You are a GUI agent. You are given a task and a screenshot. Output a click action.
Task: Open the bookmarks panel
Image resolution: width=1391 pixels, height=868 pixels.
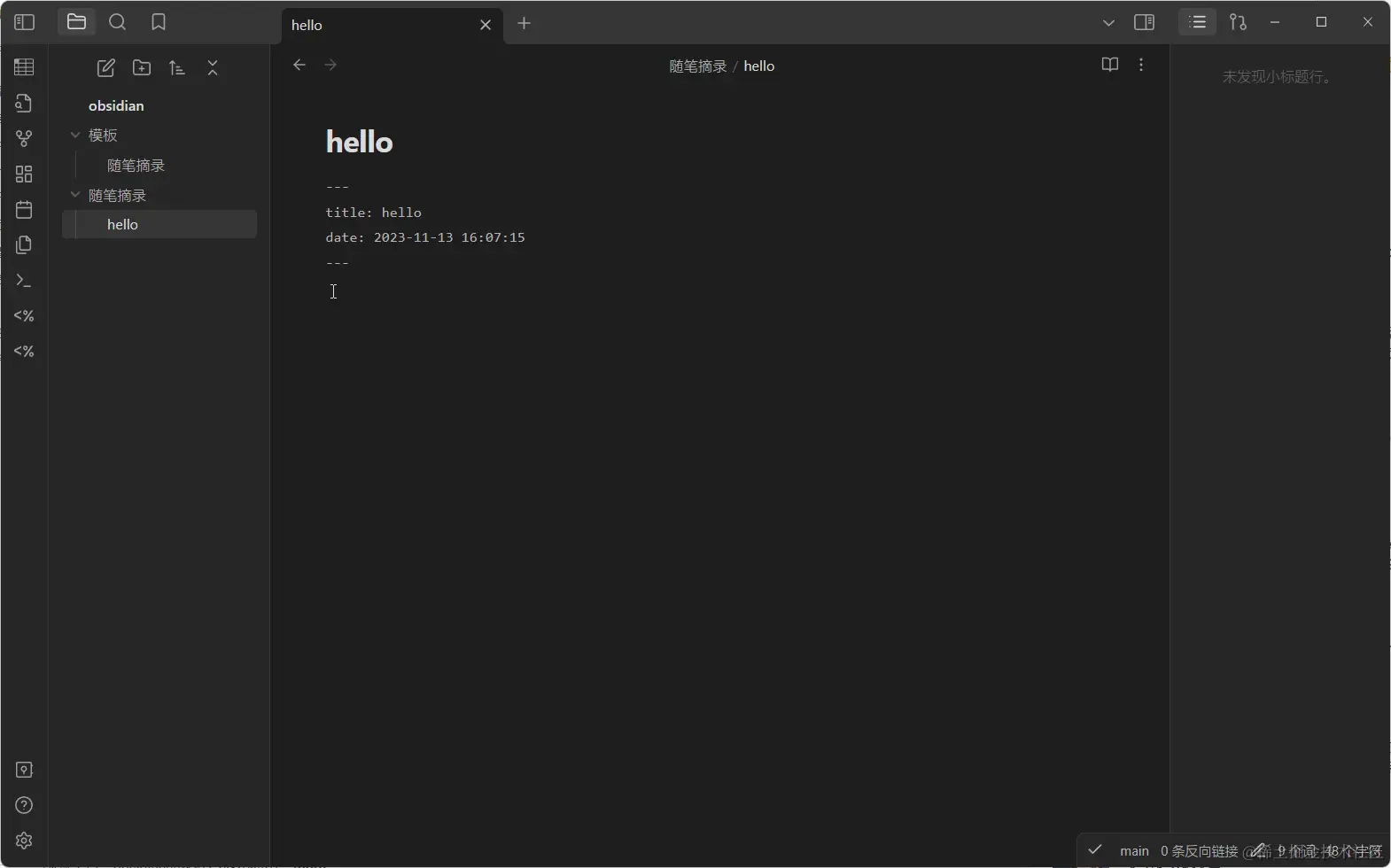point(159,22)
